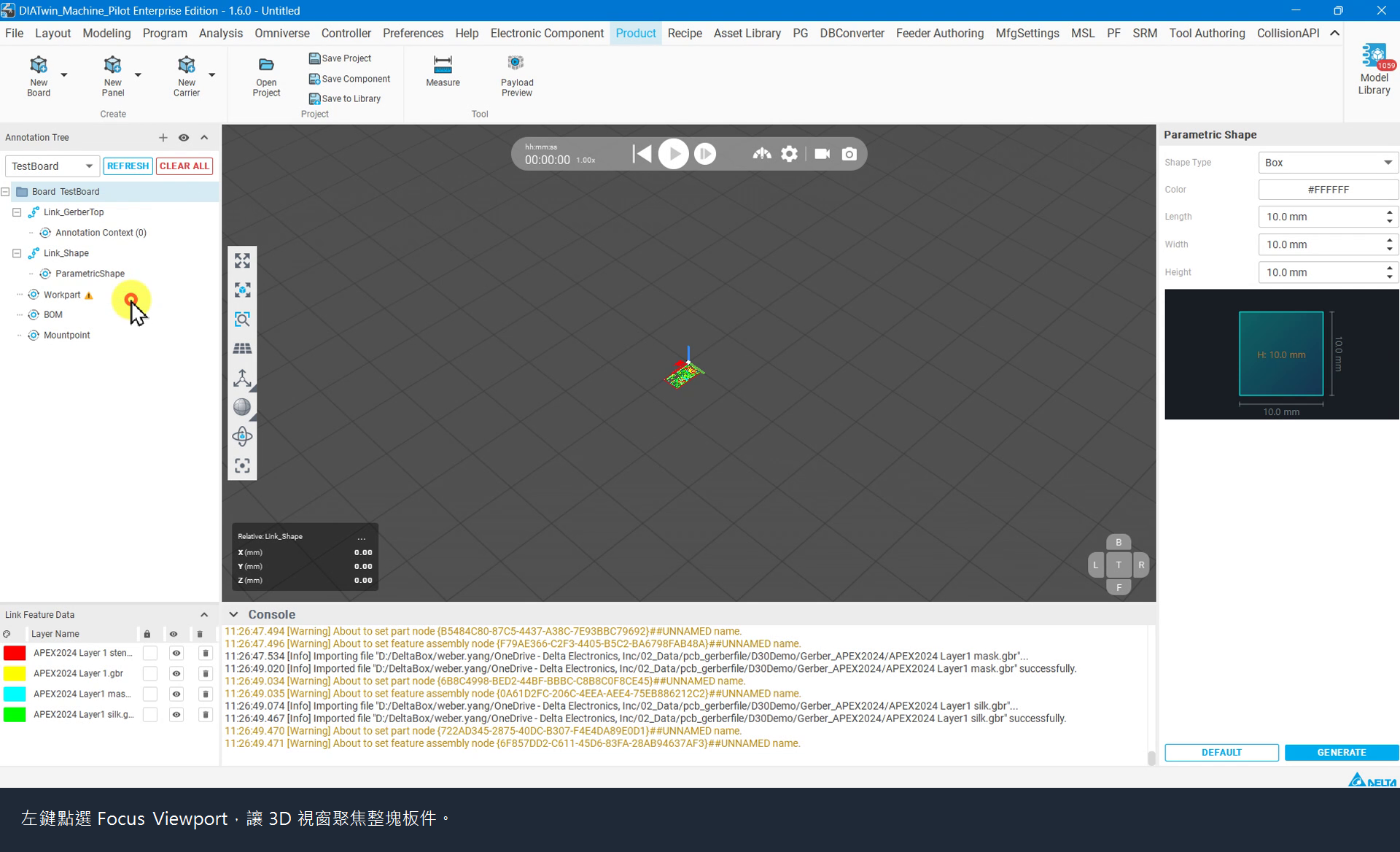Open the File menu
Viewport: 1400px width, 852px height.
coord(14,34)
